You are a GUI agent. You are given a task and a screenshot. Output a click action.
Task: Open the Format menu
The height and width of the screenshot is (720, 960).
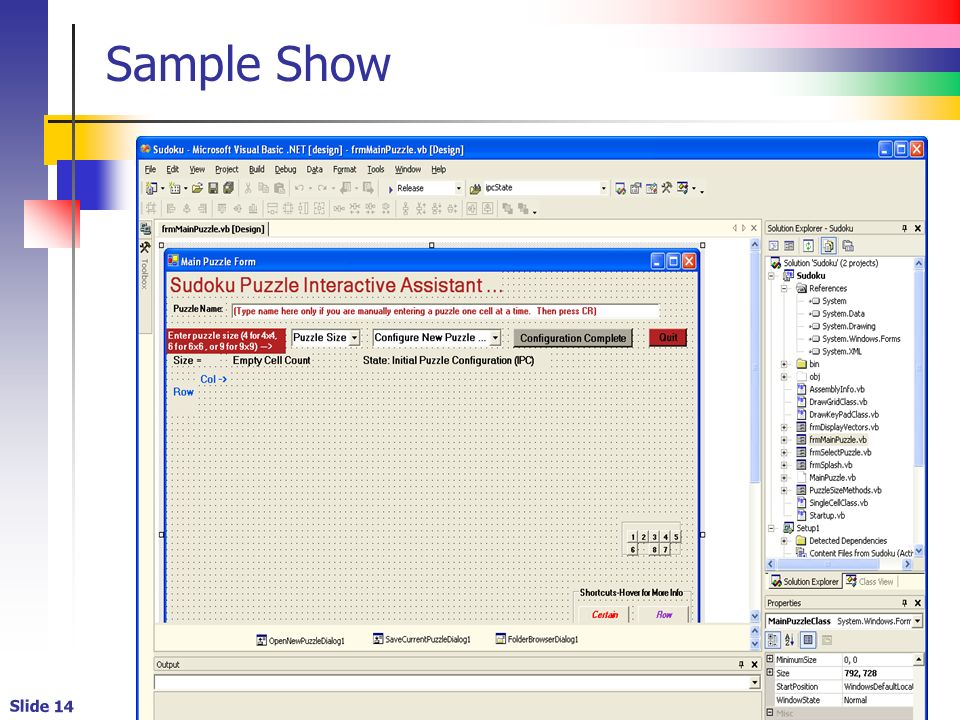pos(344,170)
